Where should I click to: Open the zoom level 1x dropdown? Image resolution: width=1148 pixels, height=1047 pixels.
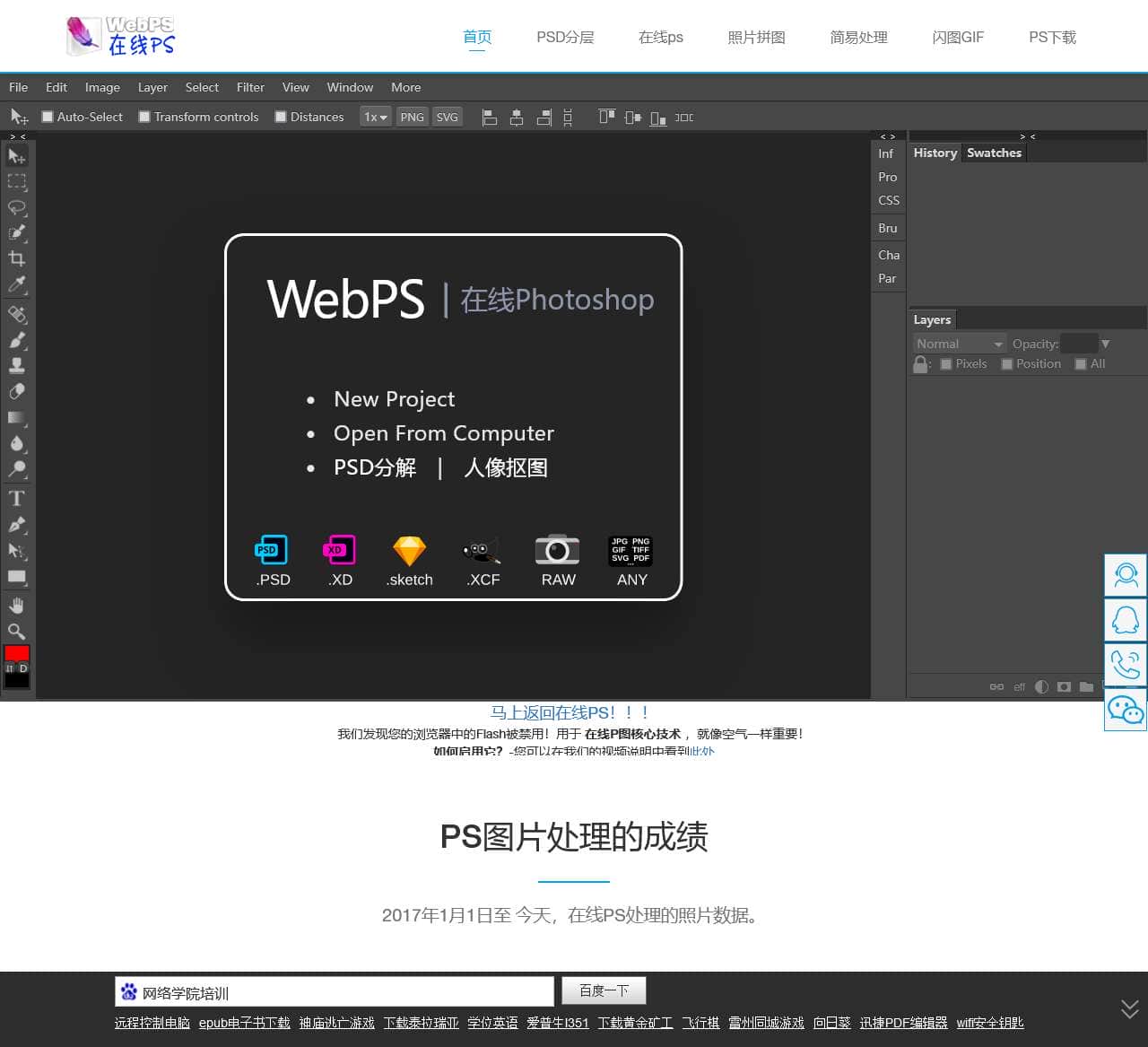[x=375, y=117]
